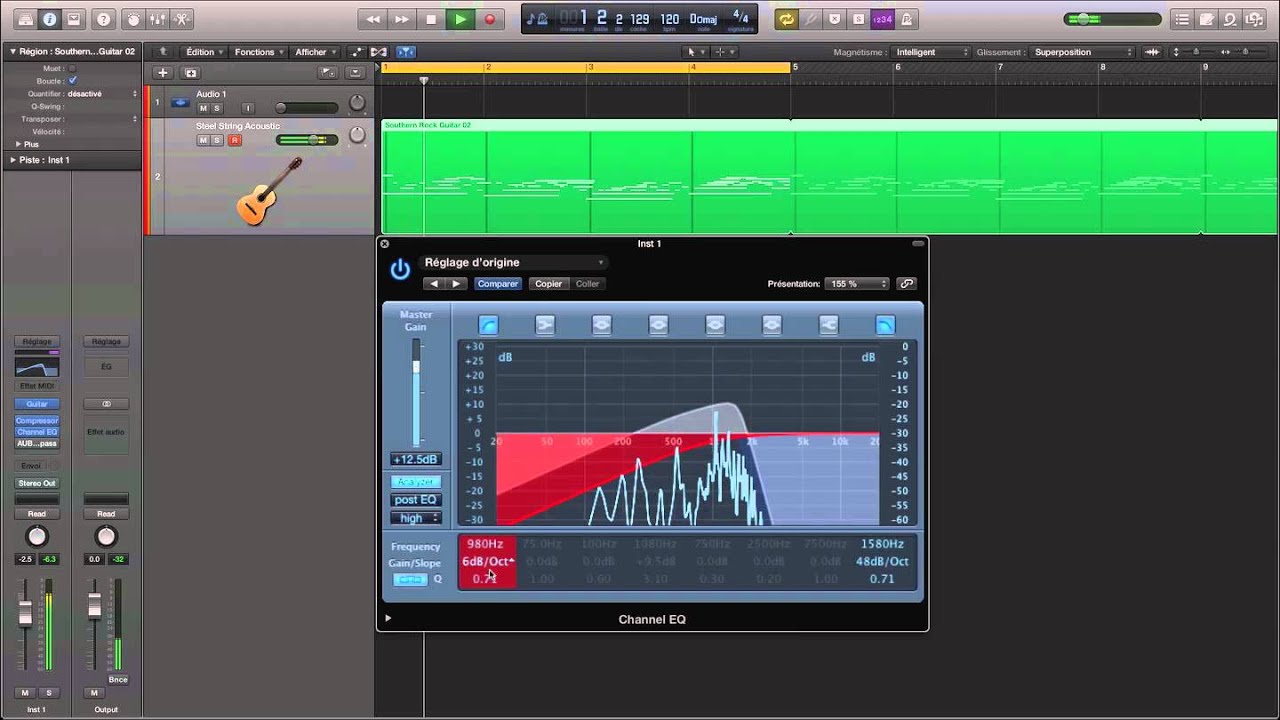Open the Afficher menu
This screenshot has height=720, width=1280.
pos(315,52)
